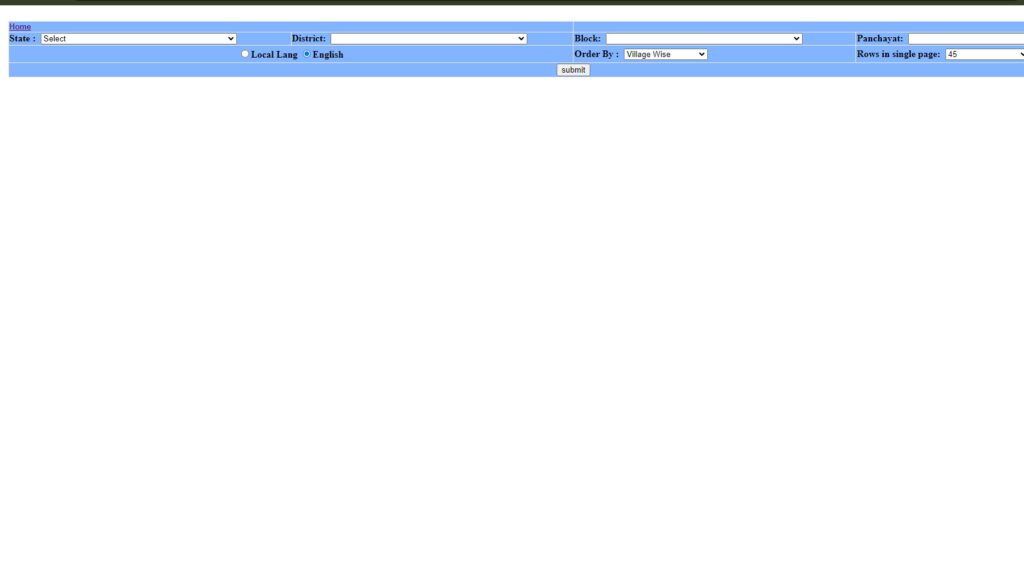Screen dimensions: 1024x576
Task: Click the "District:" field label
Action: click(308, 39)
